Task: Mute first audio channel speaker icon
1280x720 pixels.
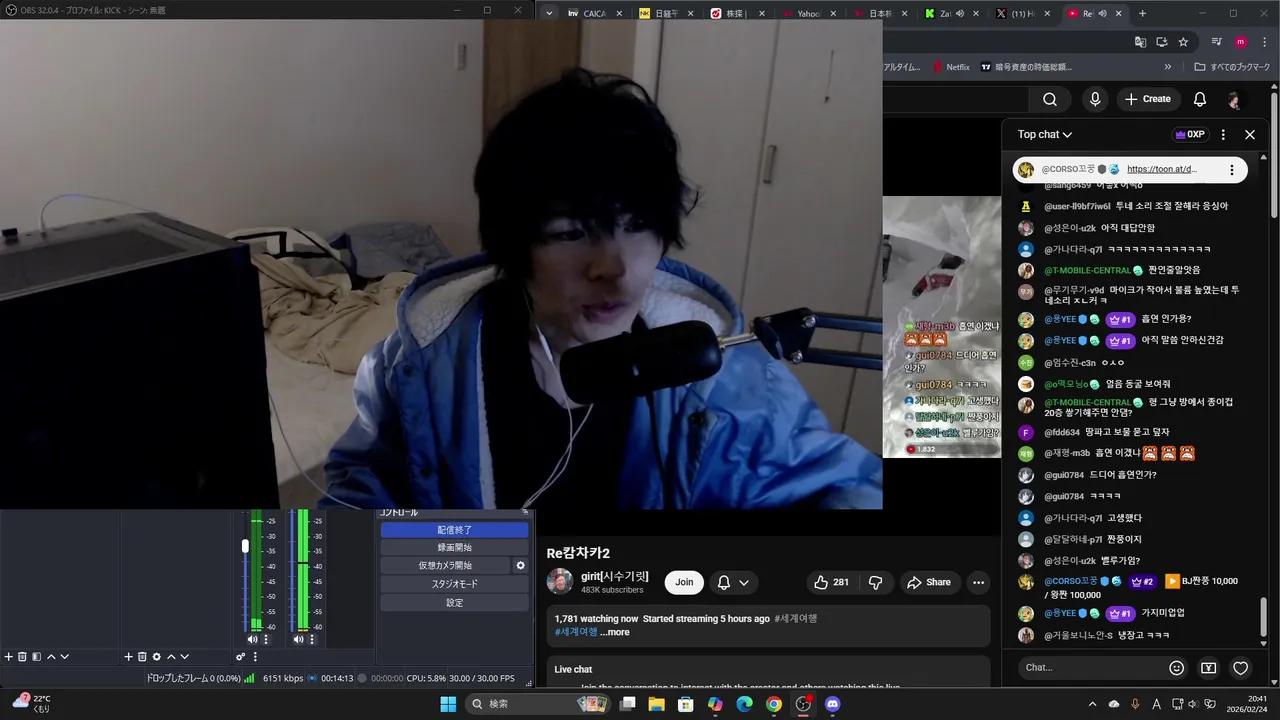Action: (x=252, y=639)
